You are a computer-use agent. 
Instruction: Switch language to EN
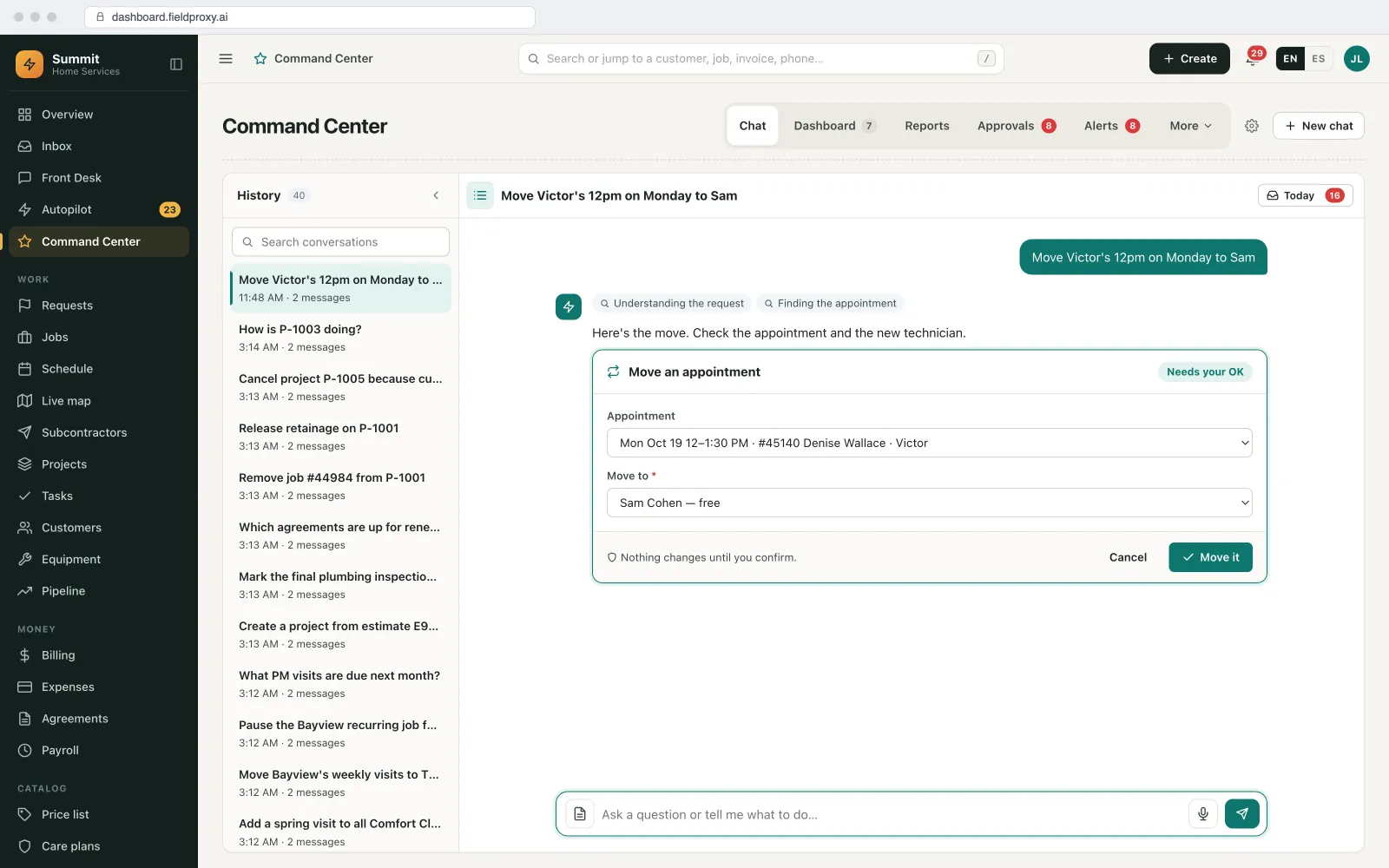[x=1290, y=59]
